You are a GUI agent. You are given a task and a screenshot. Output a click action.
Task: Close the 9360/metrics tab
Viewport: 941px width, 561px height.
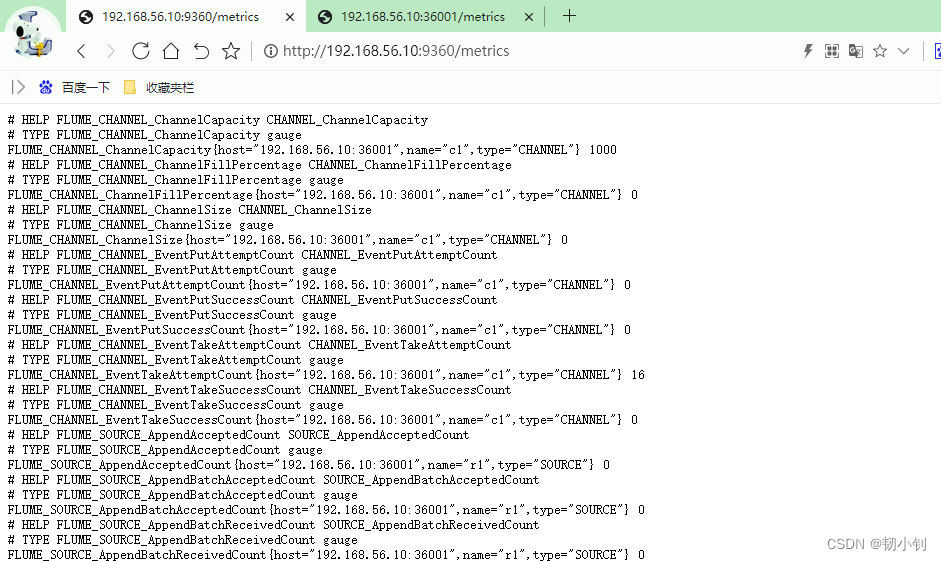[290, 17]
